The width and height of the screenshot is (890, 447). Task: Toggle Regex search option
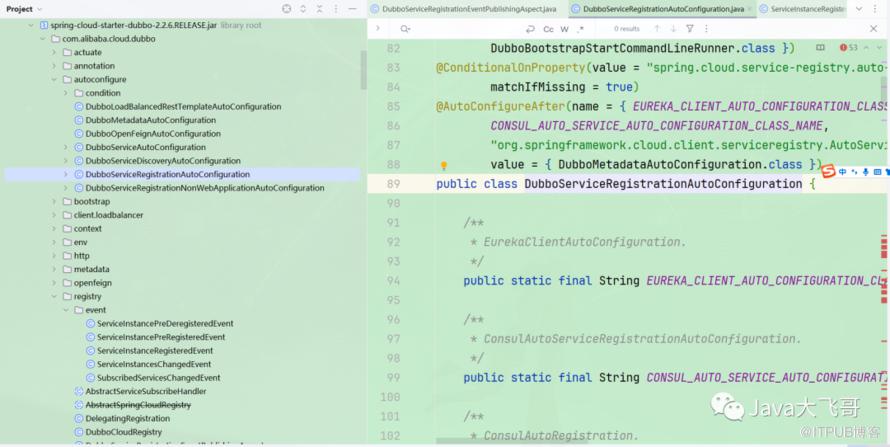(x=581, y=29)
